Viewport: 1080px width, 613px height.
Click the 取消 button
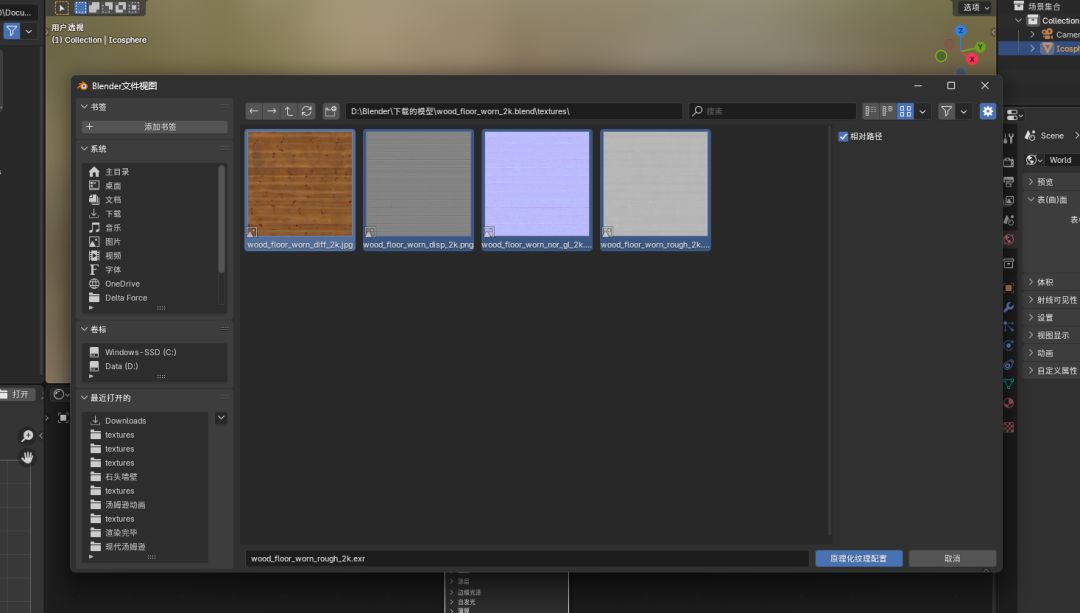pyautogui.click(x=951, y=558)
